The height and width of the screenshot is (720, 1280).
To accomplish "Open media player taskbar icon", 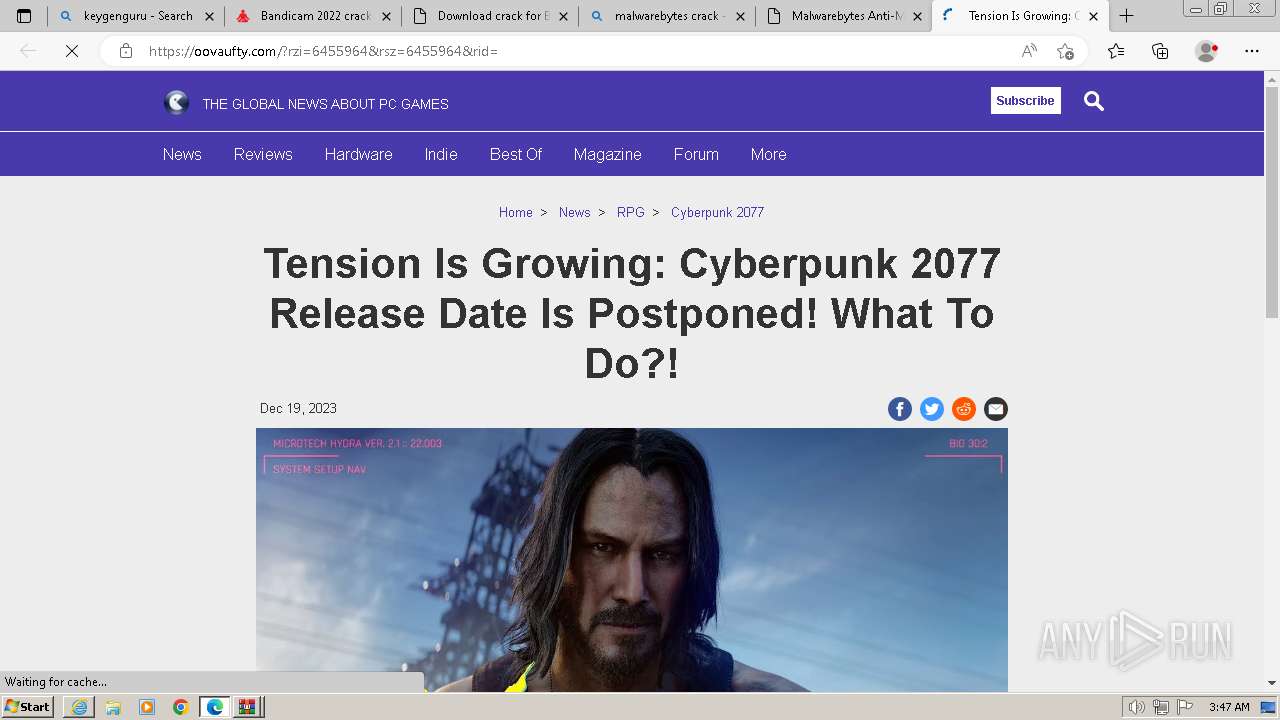I will 147,707.
